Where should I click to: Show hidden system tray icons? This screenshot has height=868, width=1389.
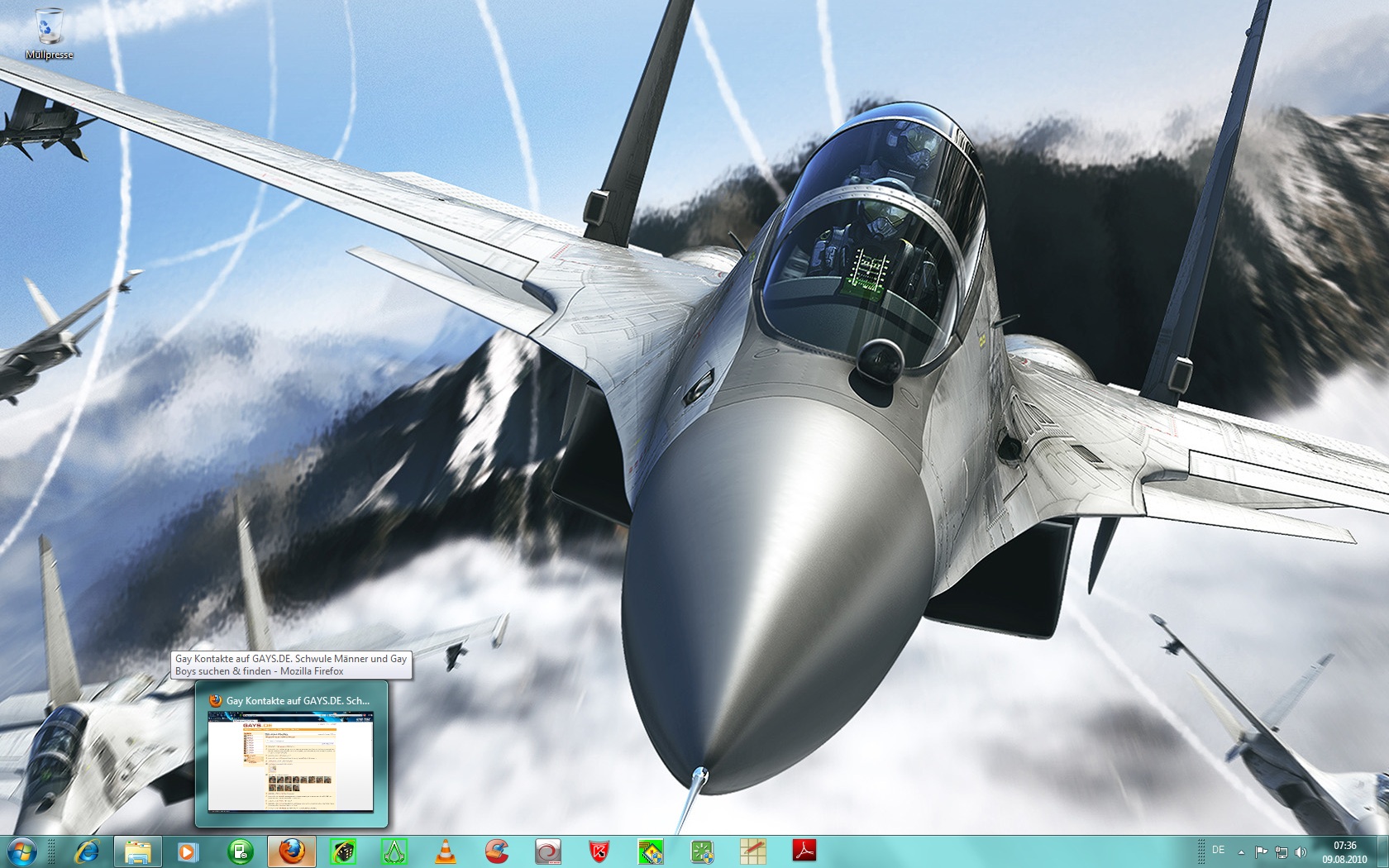point(1241,851)
